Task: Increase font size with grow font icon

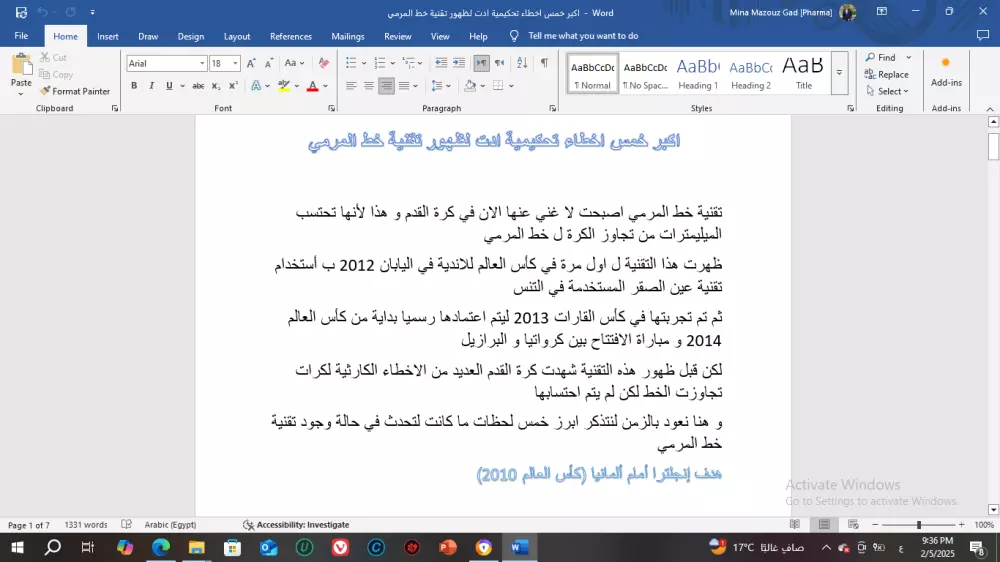Action: (251, 63)
